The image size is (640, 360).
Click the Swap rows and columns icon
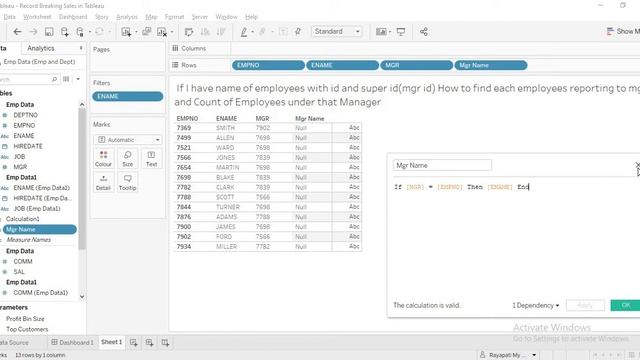189,32
